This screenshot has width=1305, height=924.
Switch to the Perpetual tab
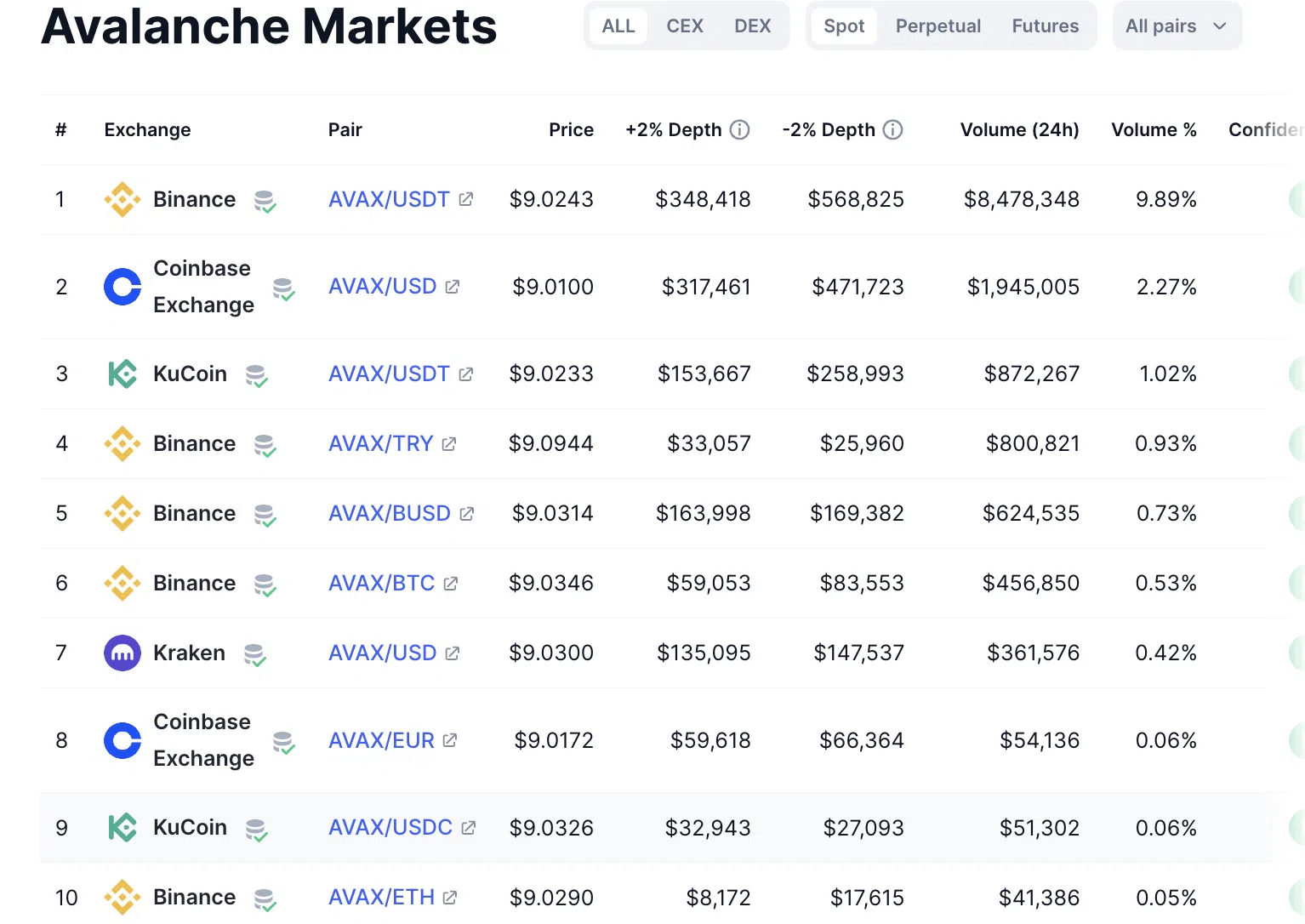point(938,26)
